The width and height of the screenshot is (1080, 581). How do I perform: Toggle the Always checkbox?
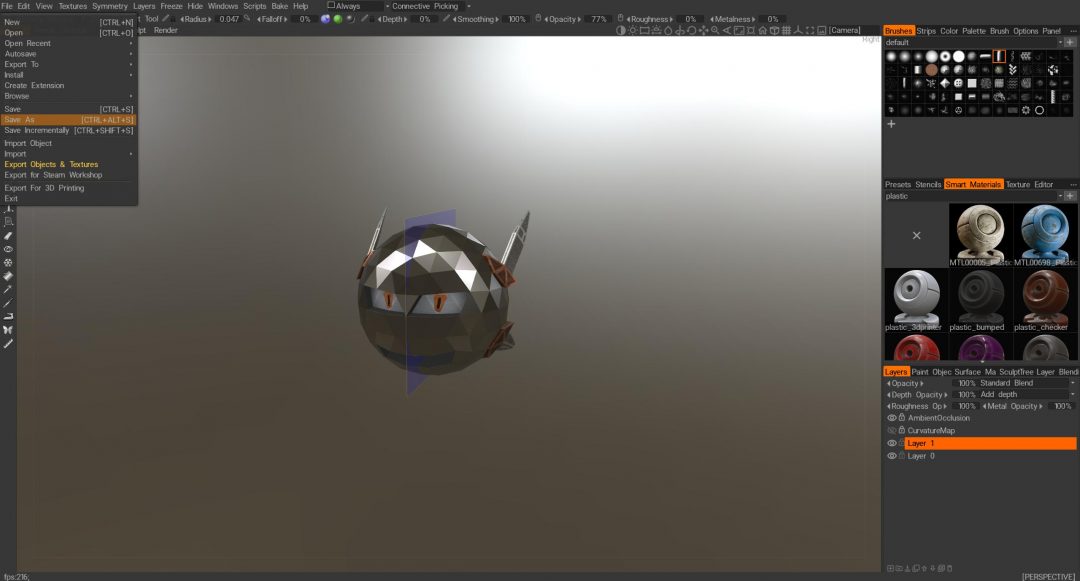(331, 6)
